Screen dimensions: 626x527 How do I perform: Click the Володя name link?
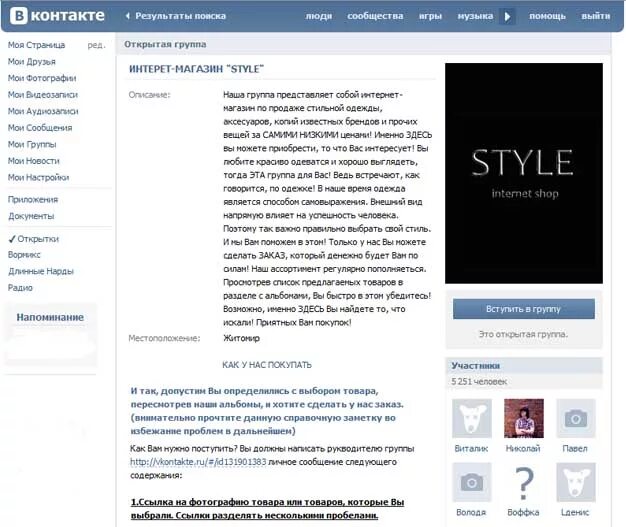point(471,512)
